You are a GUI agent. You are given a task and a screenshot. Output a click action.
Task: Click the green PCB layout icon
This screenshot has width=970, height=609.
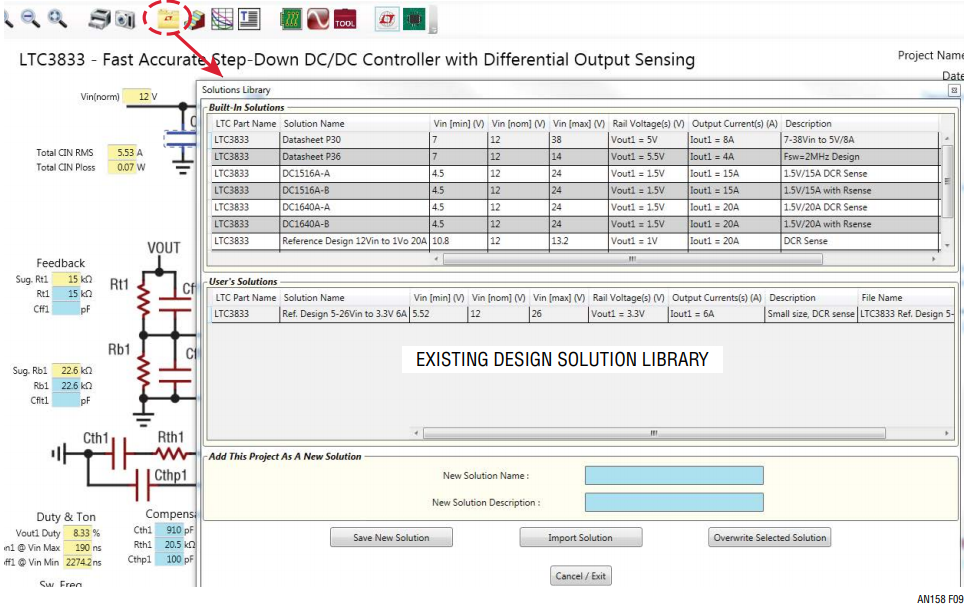click(290, 19)
